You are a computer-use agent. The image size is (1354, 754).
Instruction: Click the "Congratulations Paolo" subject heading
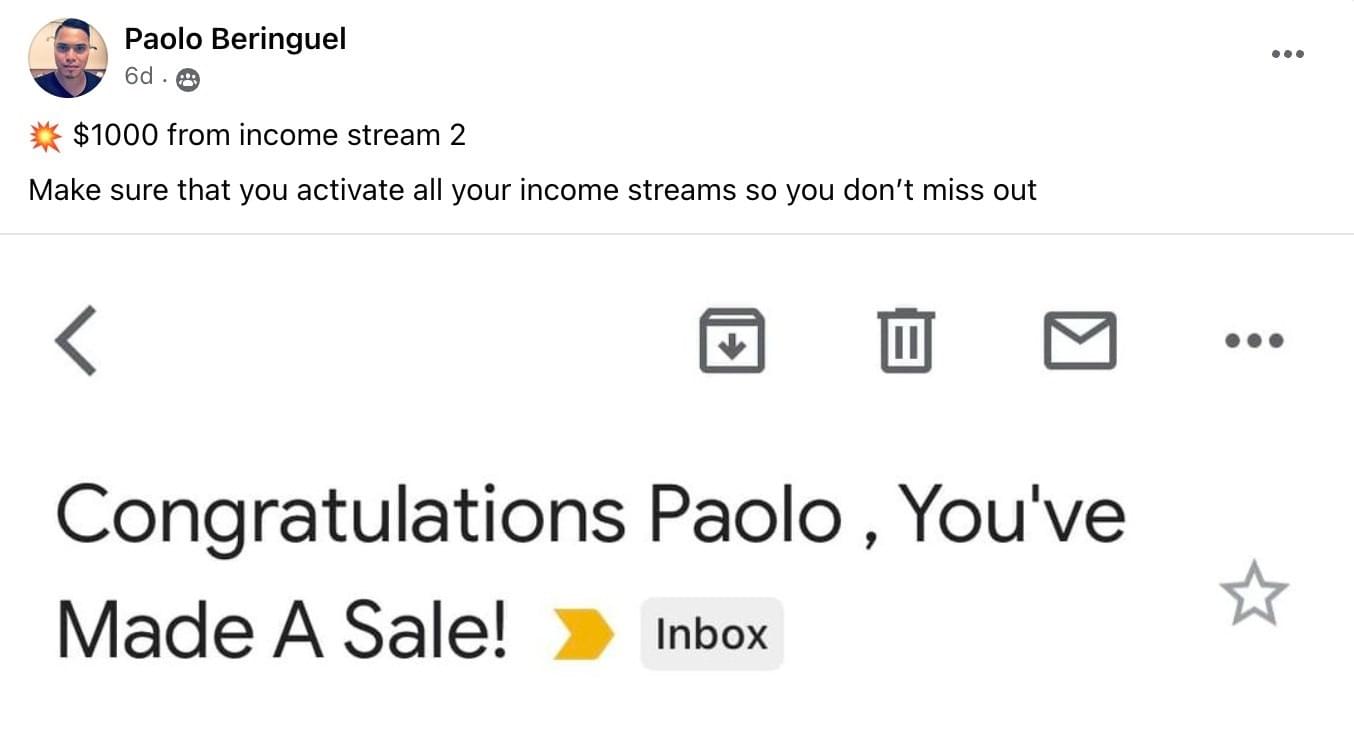pos(448,515)
